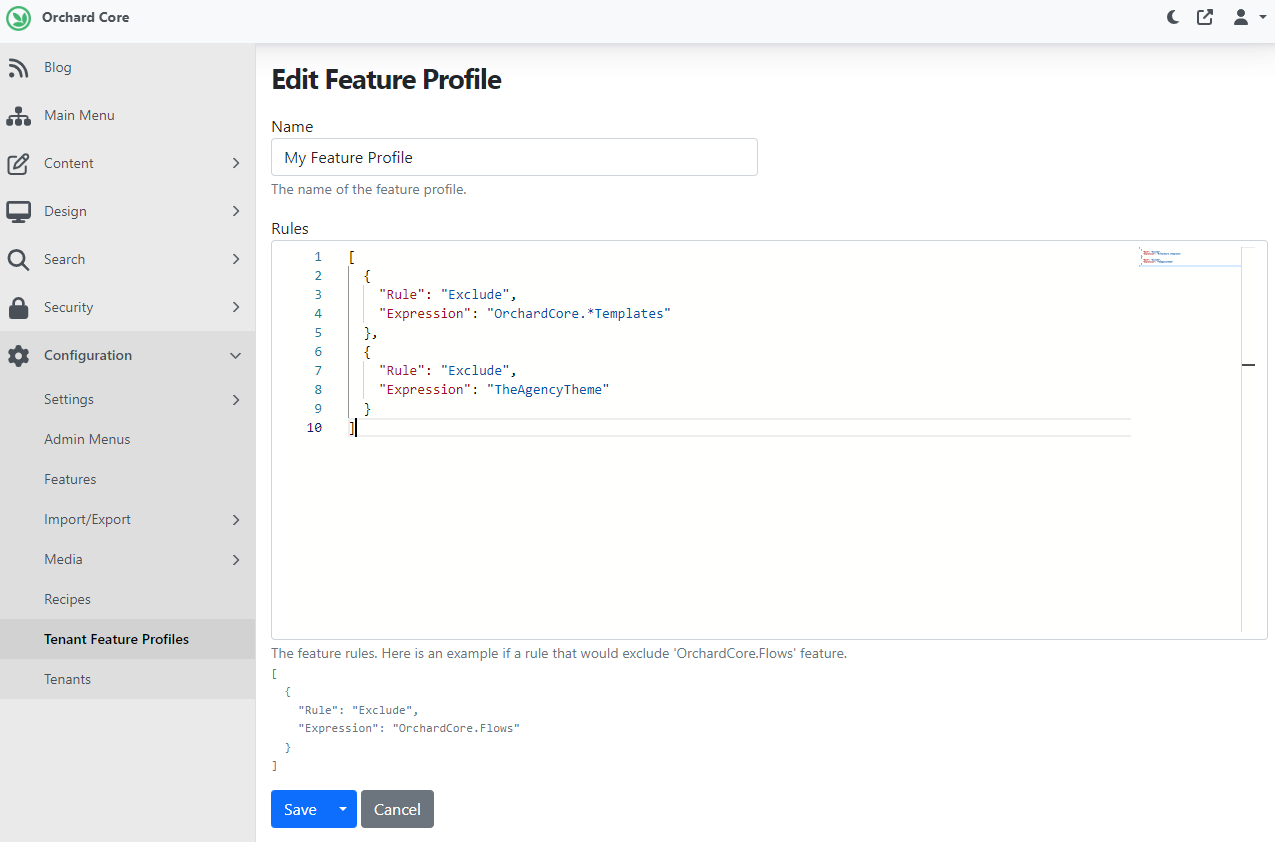Image resolution: width=1275 pixels, height=842 pixels.
Task: Click the Edit Feature Profile heading
Action: (386, 79)
